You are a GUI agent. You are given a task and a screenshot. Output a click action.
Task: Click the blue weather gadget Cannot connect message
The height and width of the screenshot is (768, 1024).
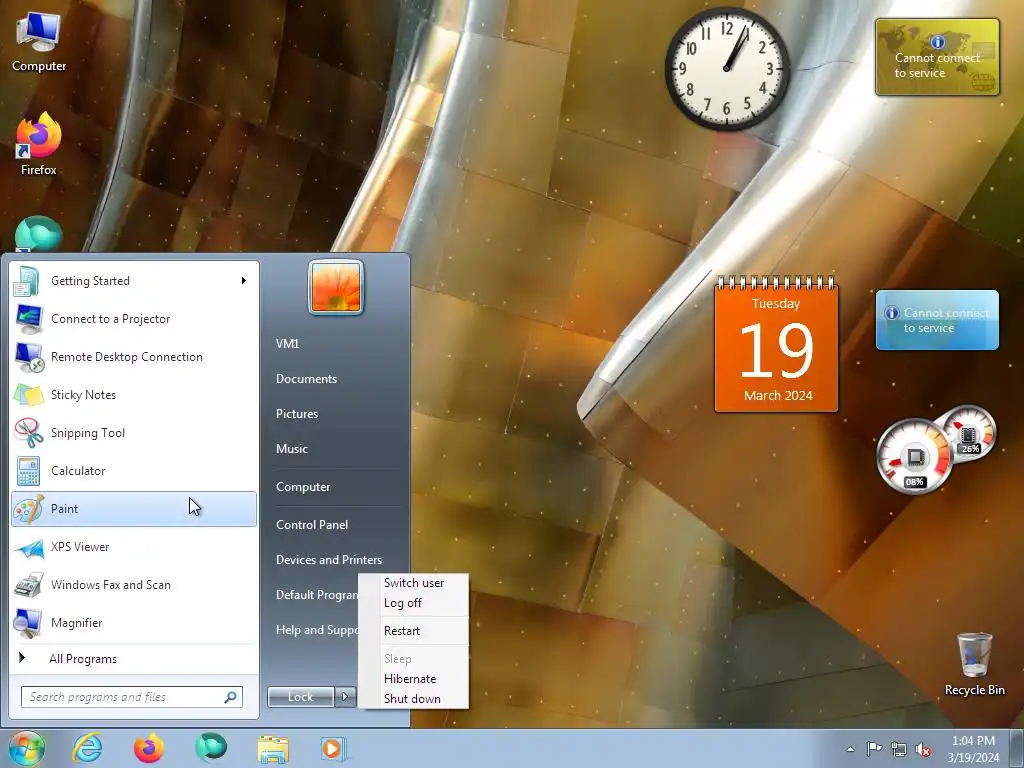[937, 320]
